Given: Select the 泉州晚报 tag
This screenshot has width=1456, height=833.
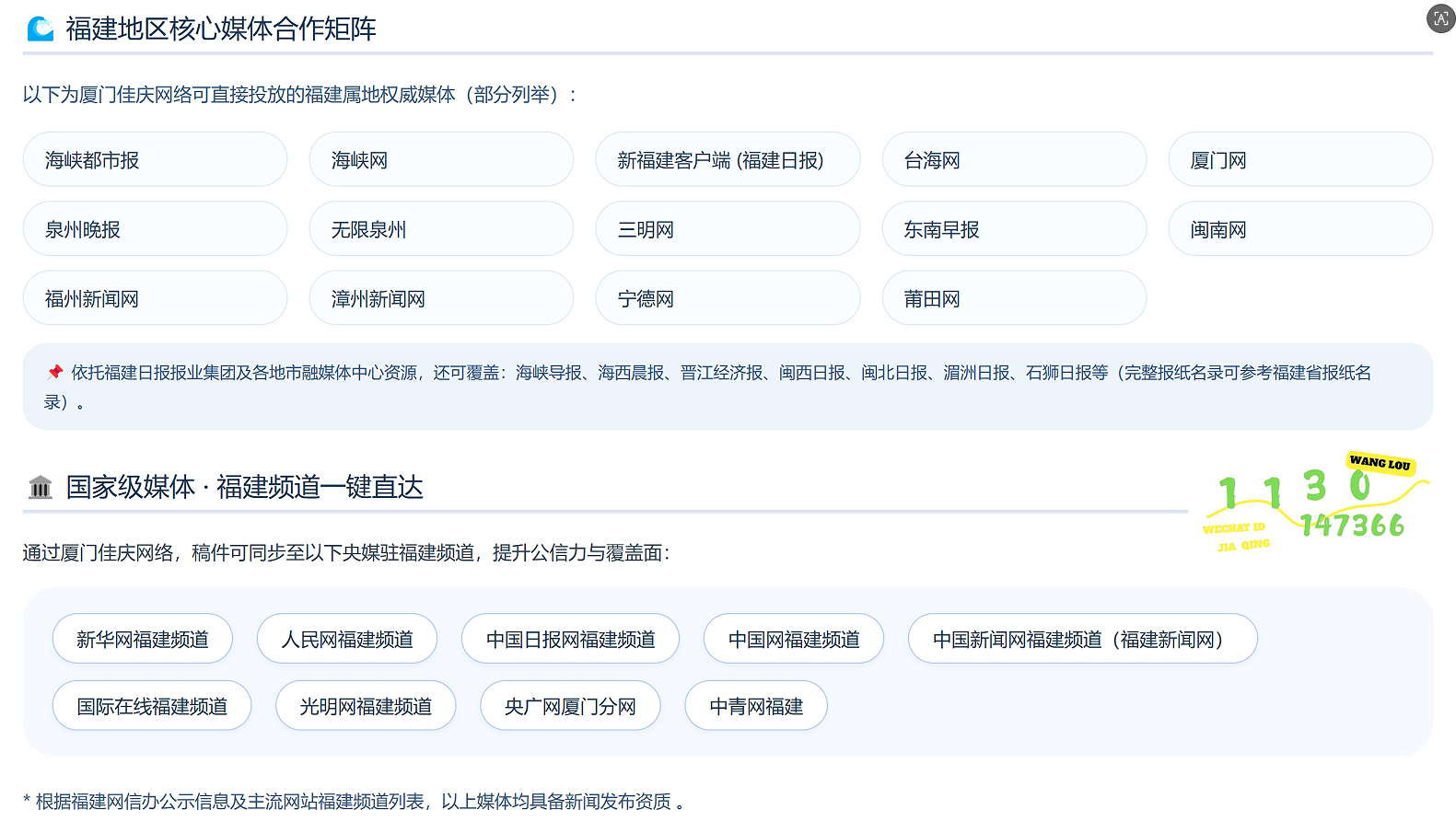Looking at the screenshot, I should 155,229.
